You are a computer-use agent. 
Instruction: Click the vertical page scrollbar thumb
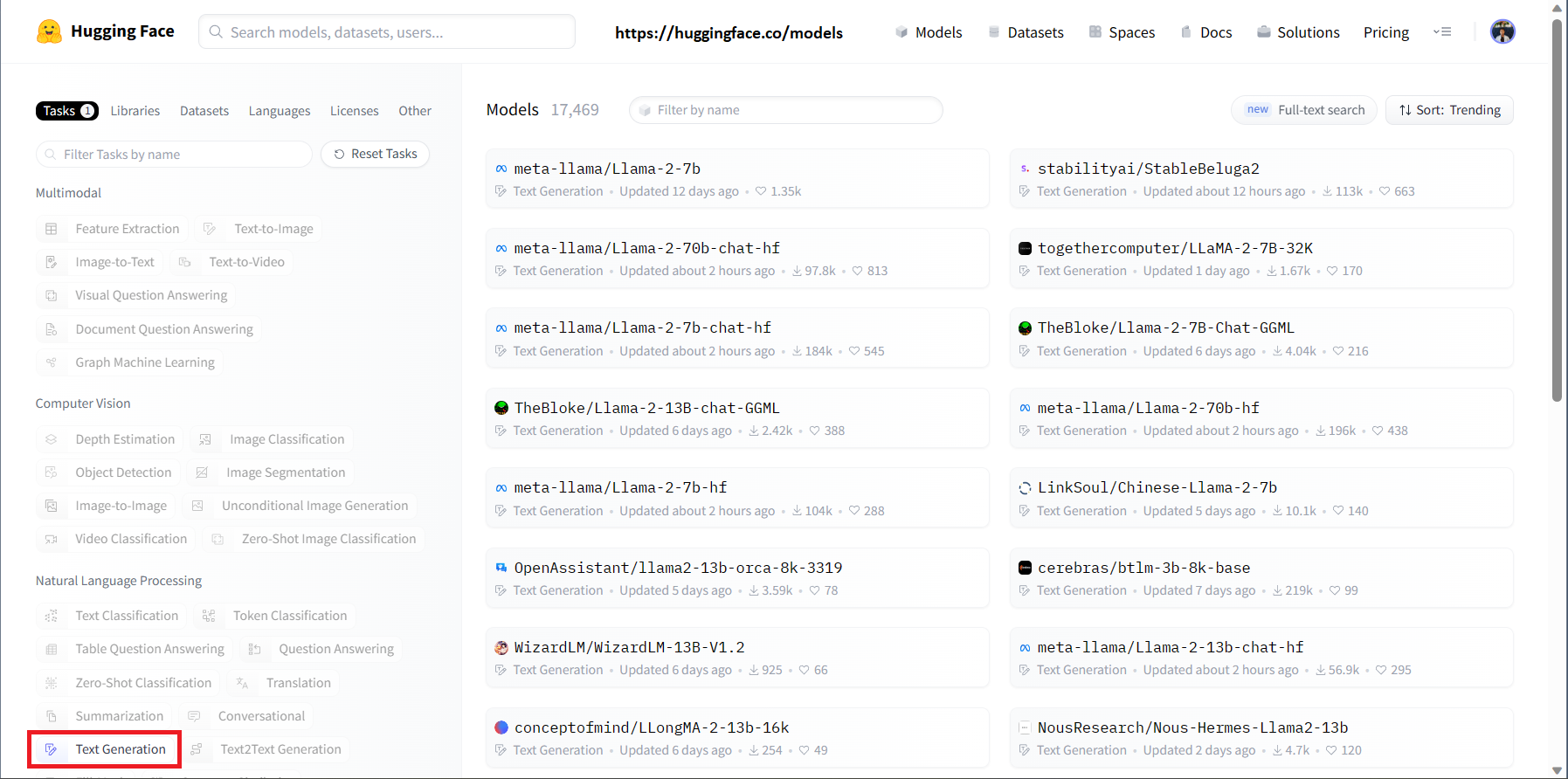point(1557,210)
